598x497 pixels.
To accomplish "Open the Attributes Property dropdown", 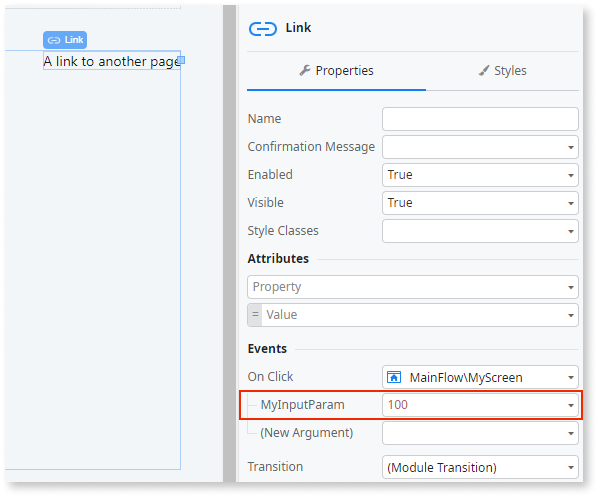I will click(x=413, y=287).
